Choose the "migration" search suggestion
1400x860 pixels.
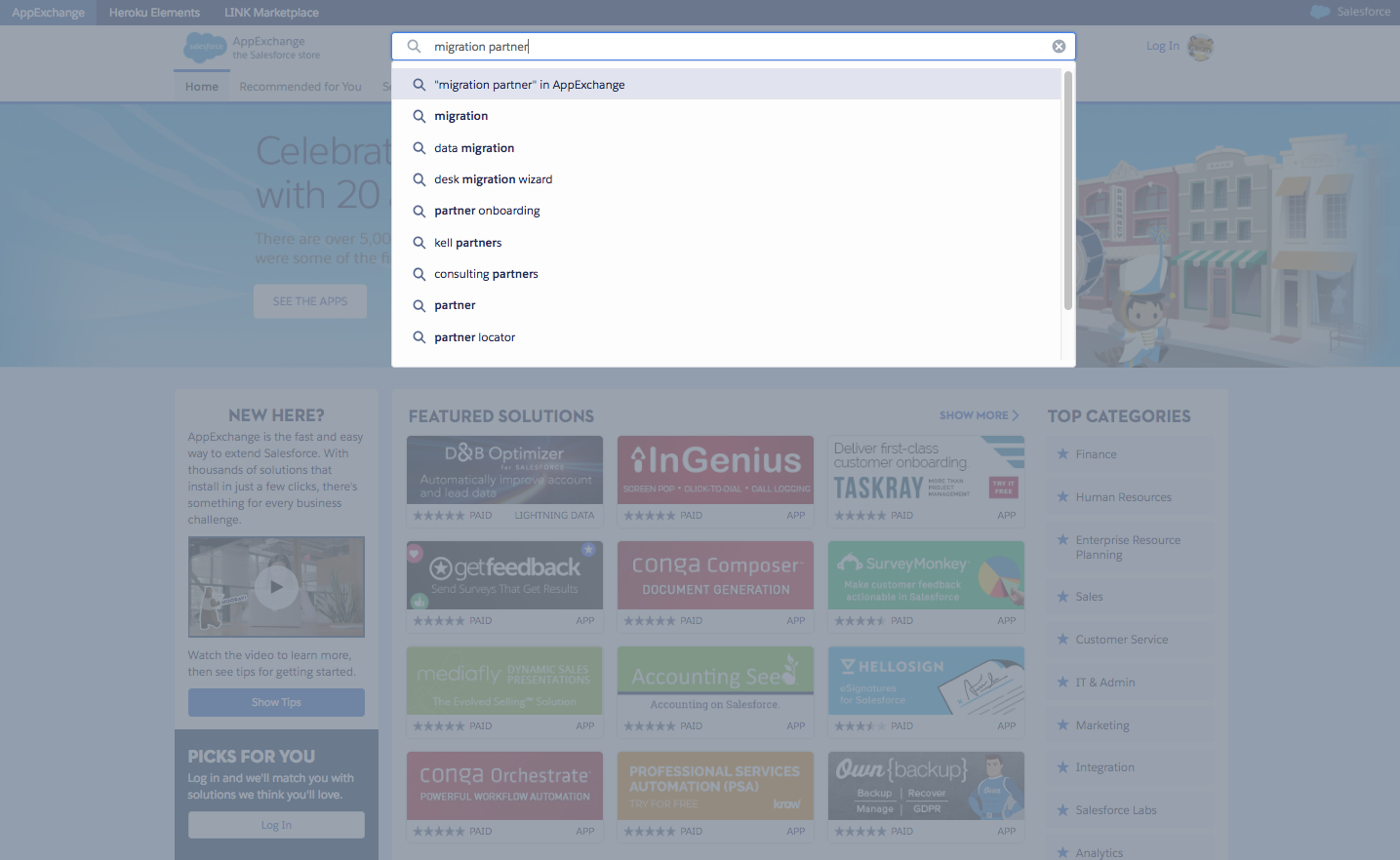pos(726,116)
